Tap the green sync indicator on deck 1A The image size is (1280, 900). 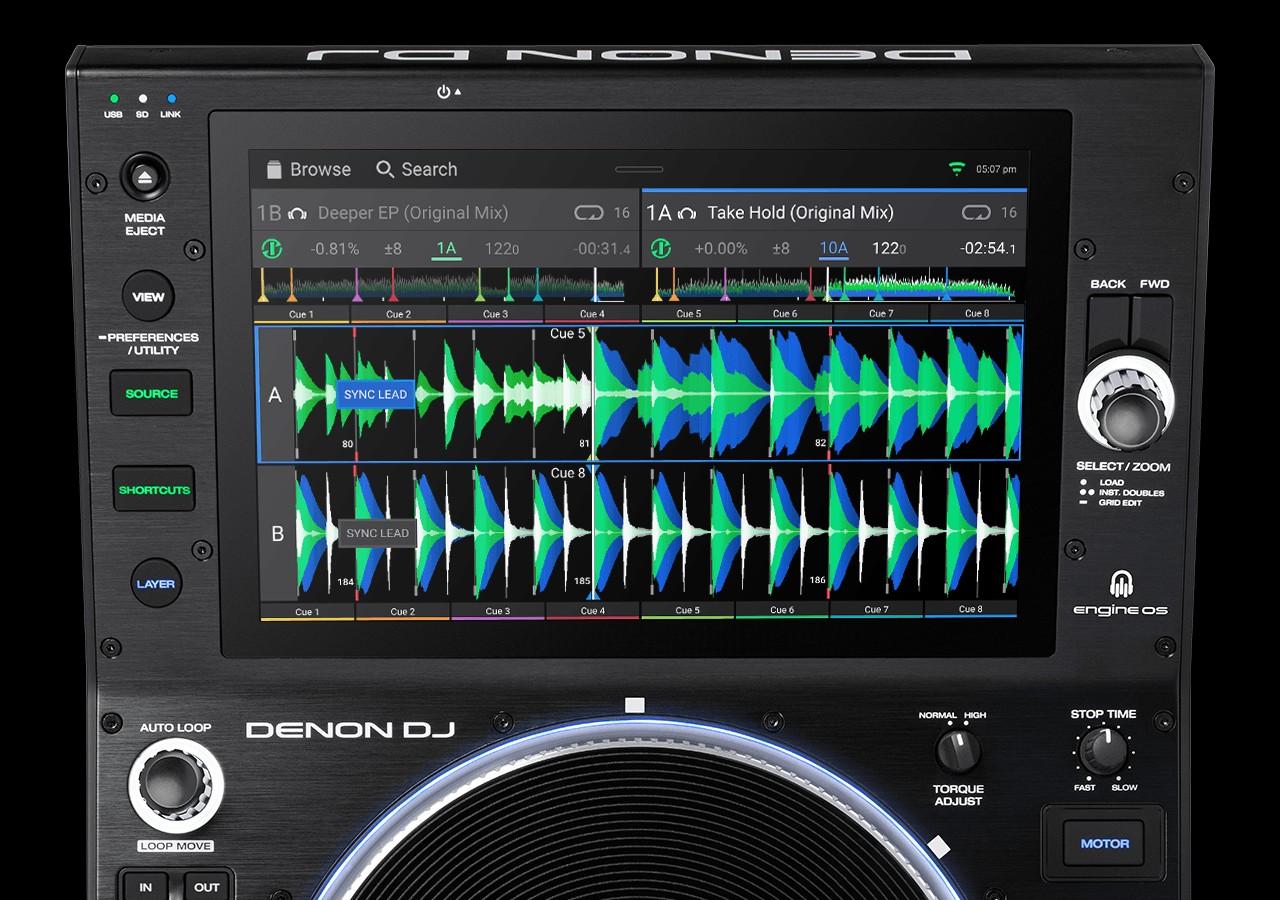coord(661,248)
